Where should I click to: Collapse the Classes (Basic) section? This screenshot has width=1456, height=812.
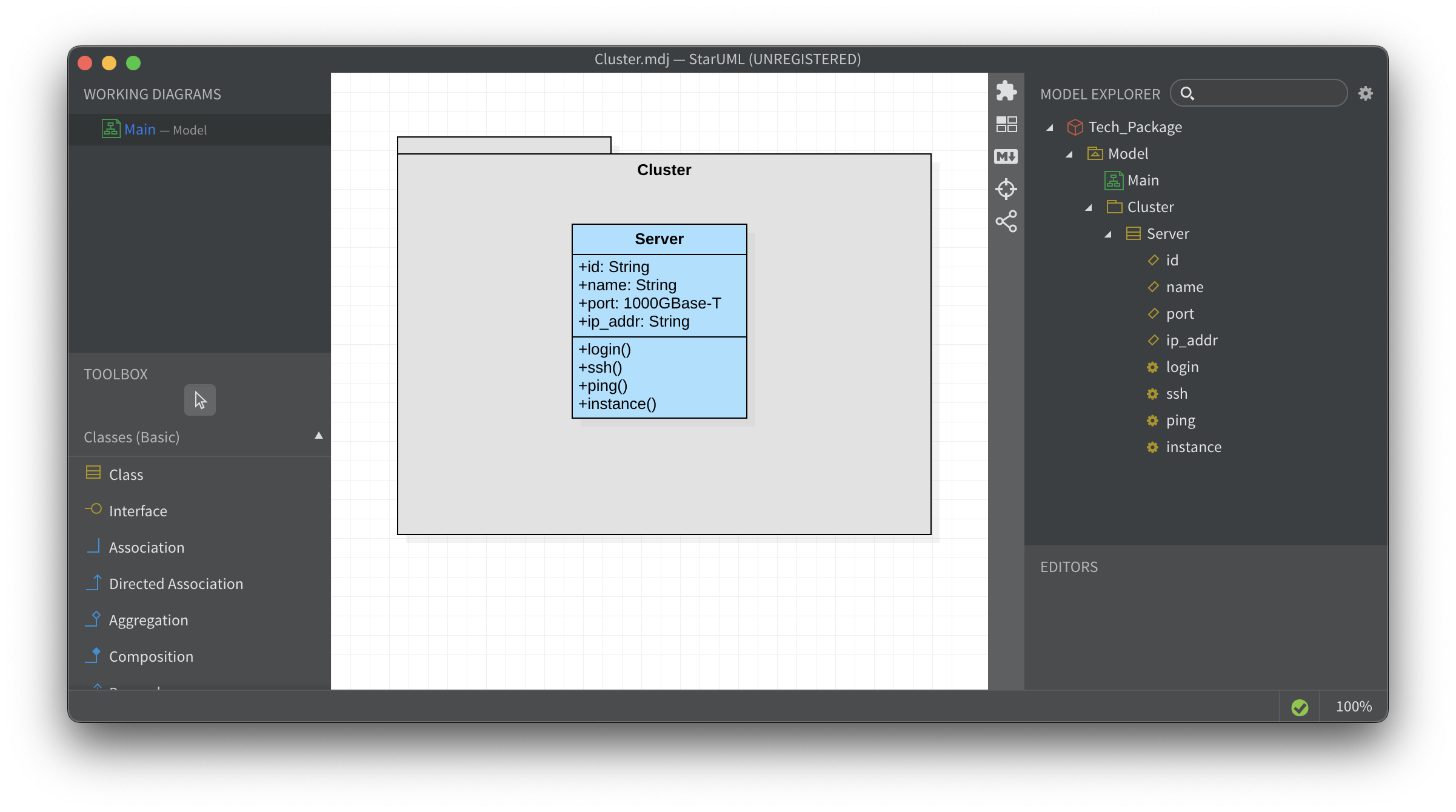319,436
